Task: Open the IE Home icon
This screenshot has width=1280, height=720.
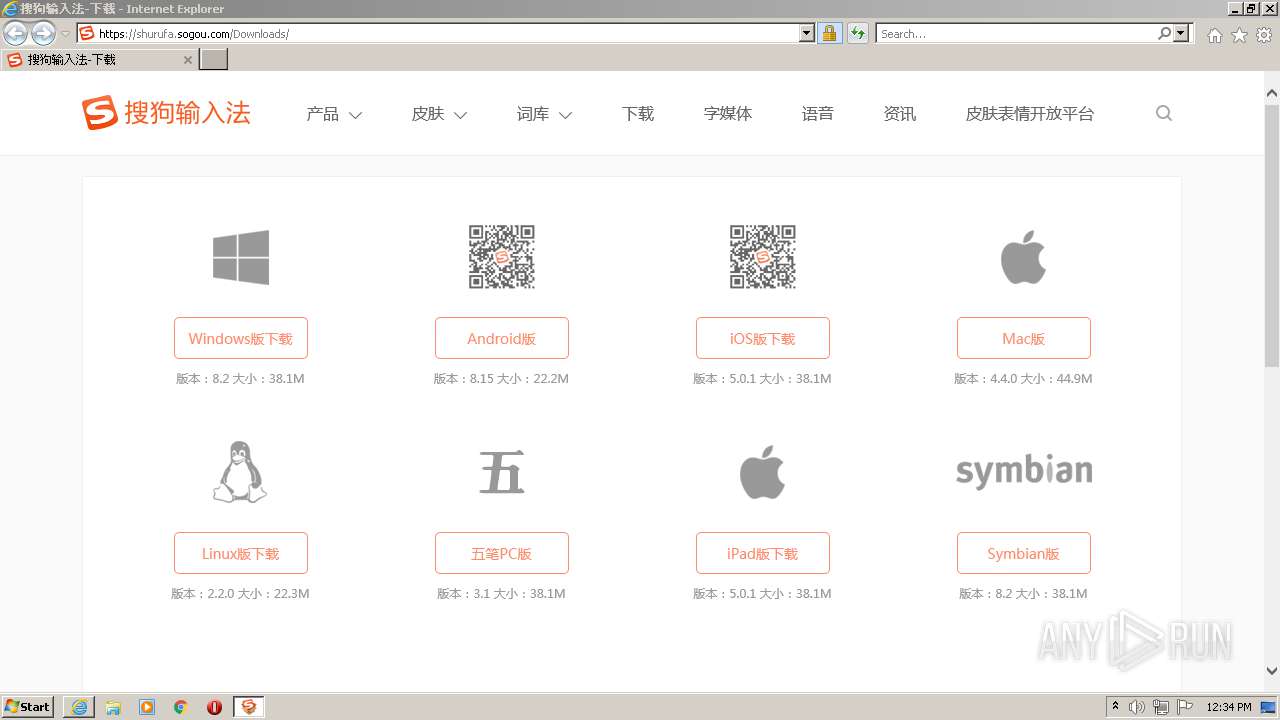Action: (1214, 35)
